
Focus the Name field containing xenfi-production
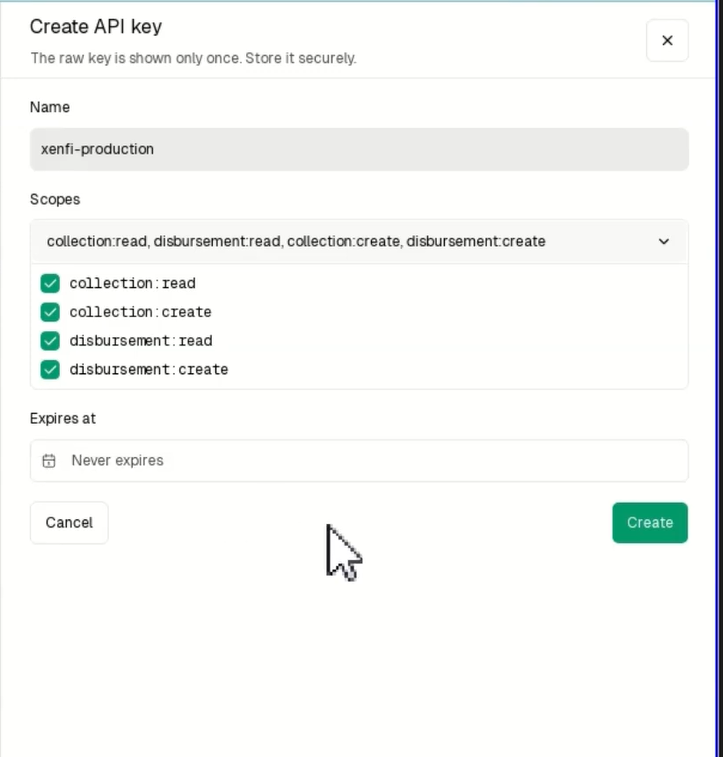point(359,149)
